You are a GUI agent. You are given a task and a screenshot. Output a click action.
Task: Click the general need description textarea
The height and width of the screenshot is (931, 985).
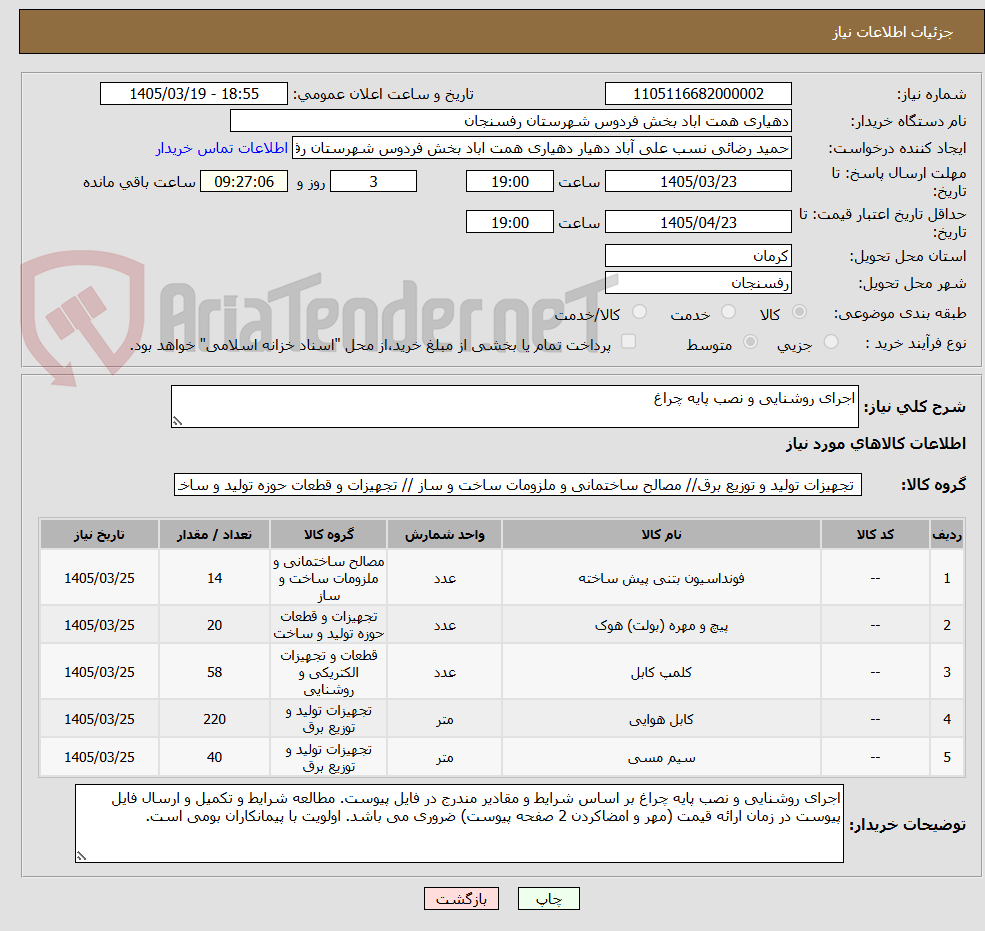pyautogui.click(x=514, y=406)
